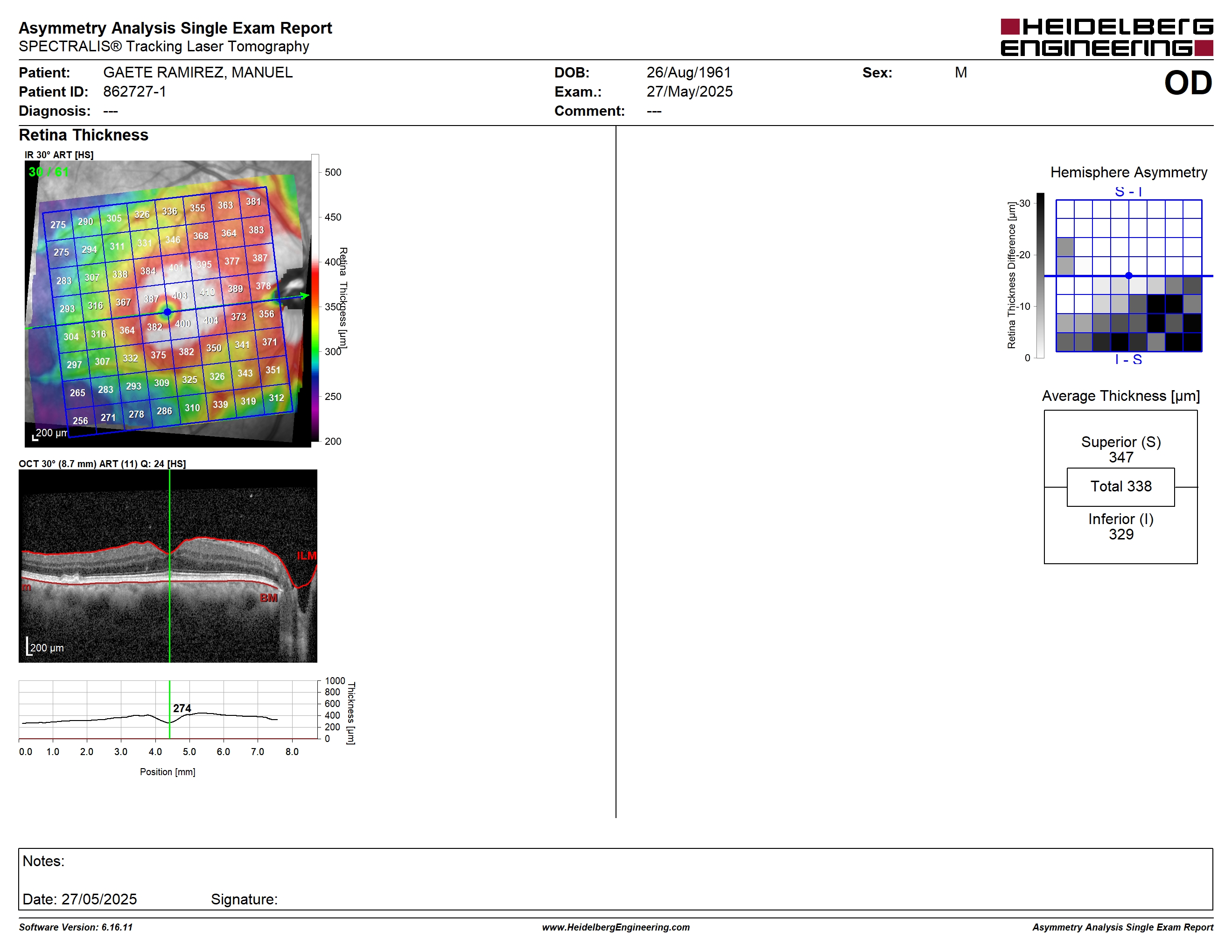Viewport: 1232px width, 952px height.
Task: Click the Position [mm] axis label
Action: (168, 772)
